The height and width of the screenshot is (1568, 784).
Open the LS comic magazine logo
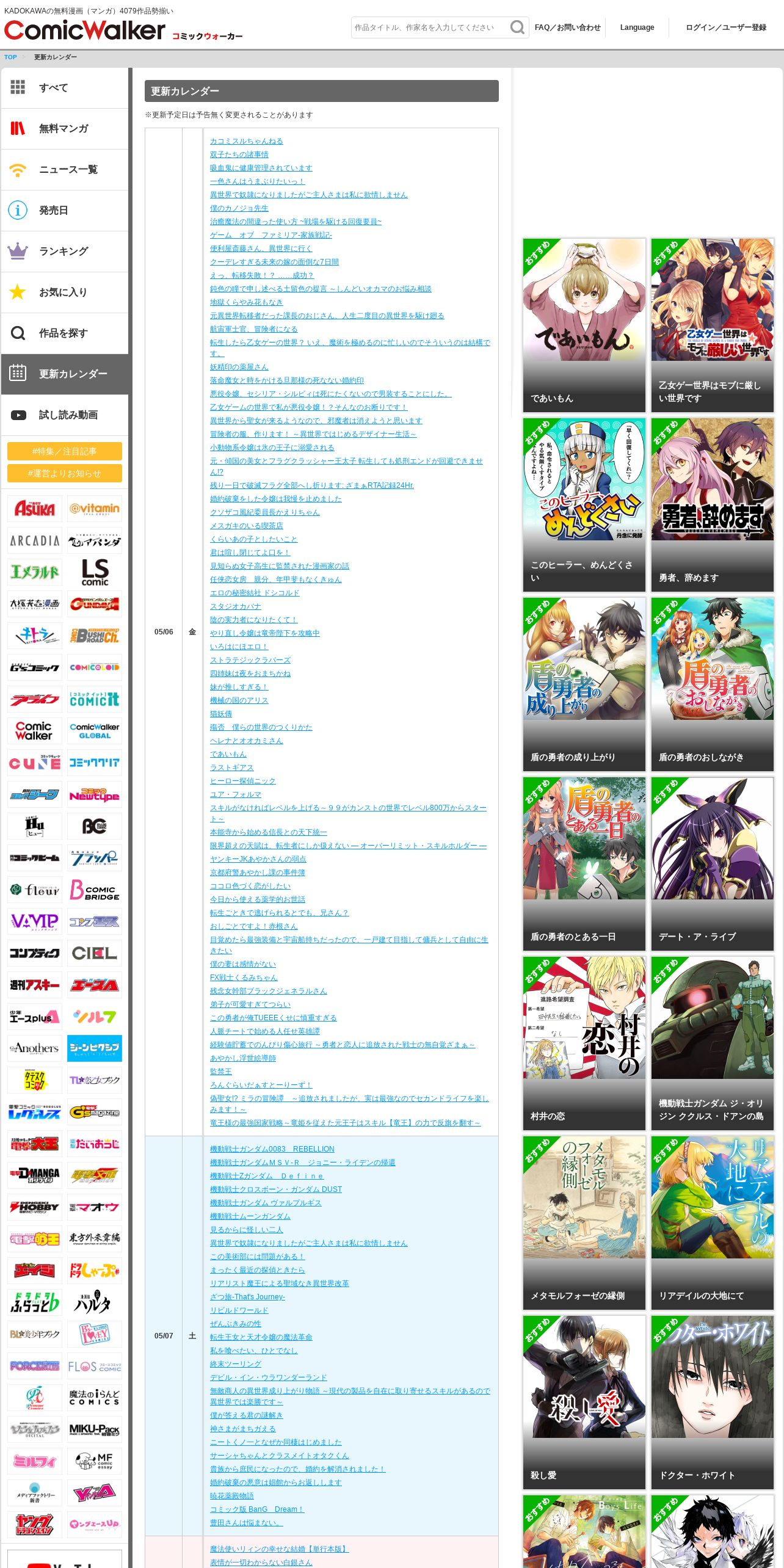94,572
